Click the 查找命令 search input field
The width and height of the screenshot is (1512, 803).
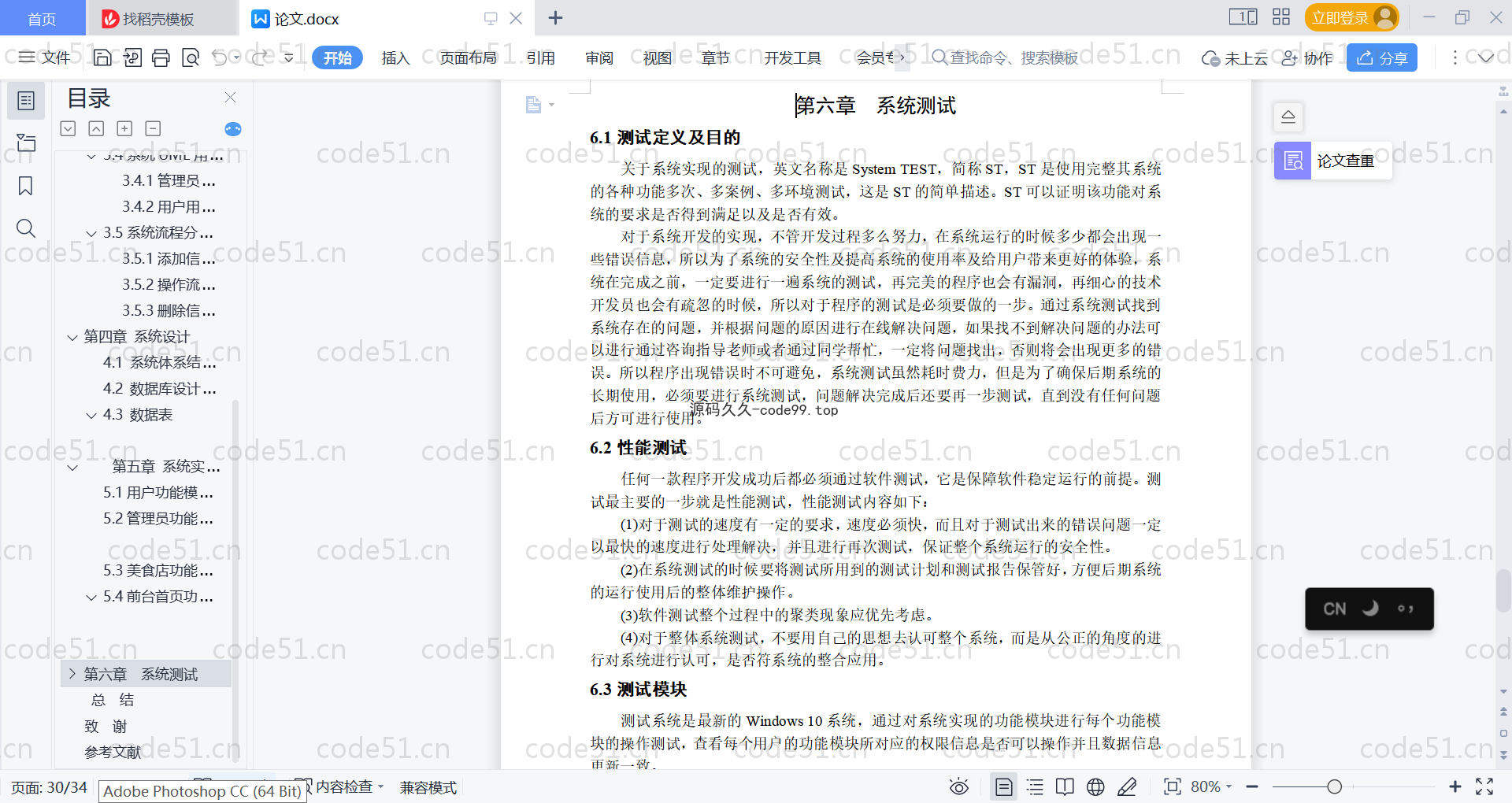coord(1014,57)
